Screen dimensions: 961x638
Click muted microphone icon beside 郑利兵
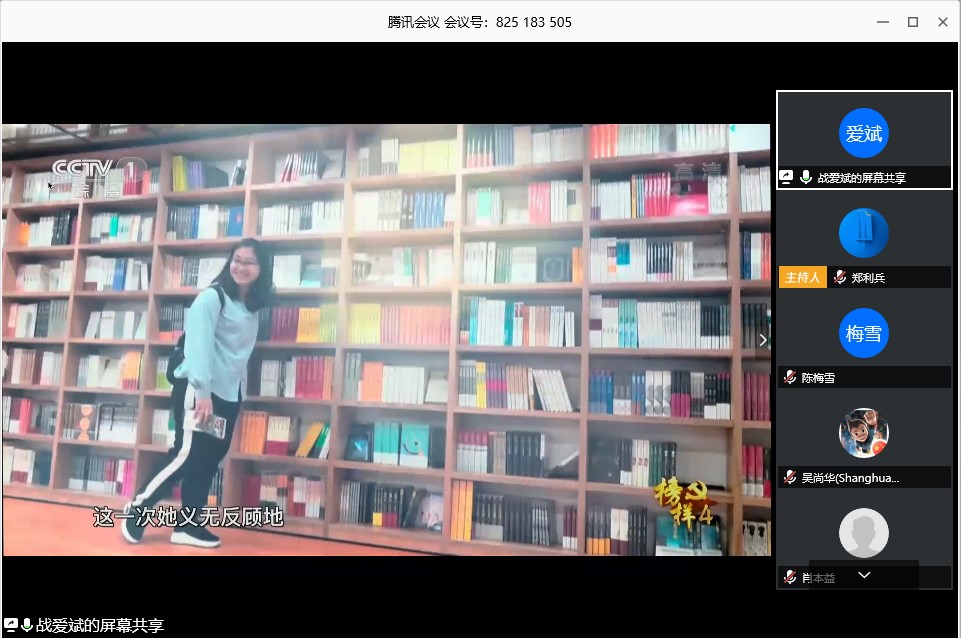point(839,278)
